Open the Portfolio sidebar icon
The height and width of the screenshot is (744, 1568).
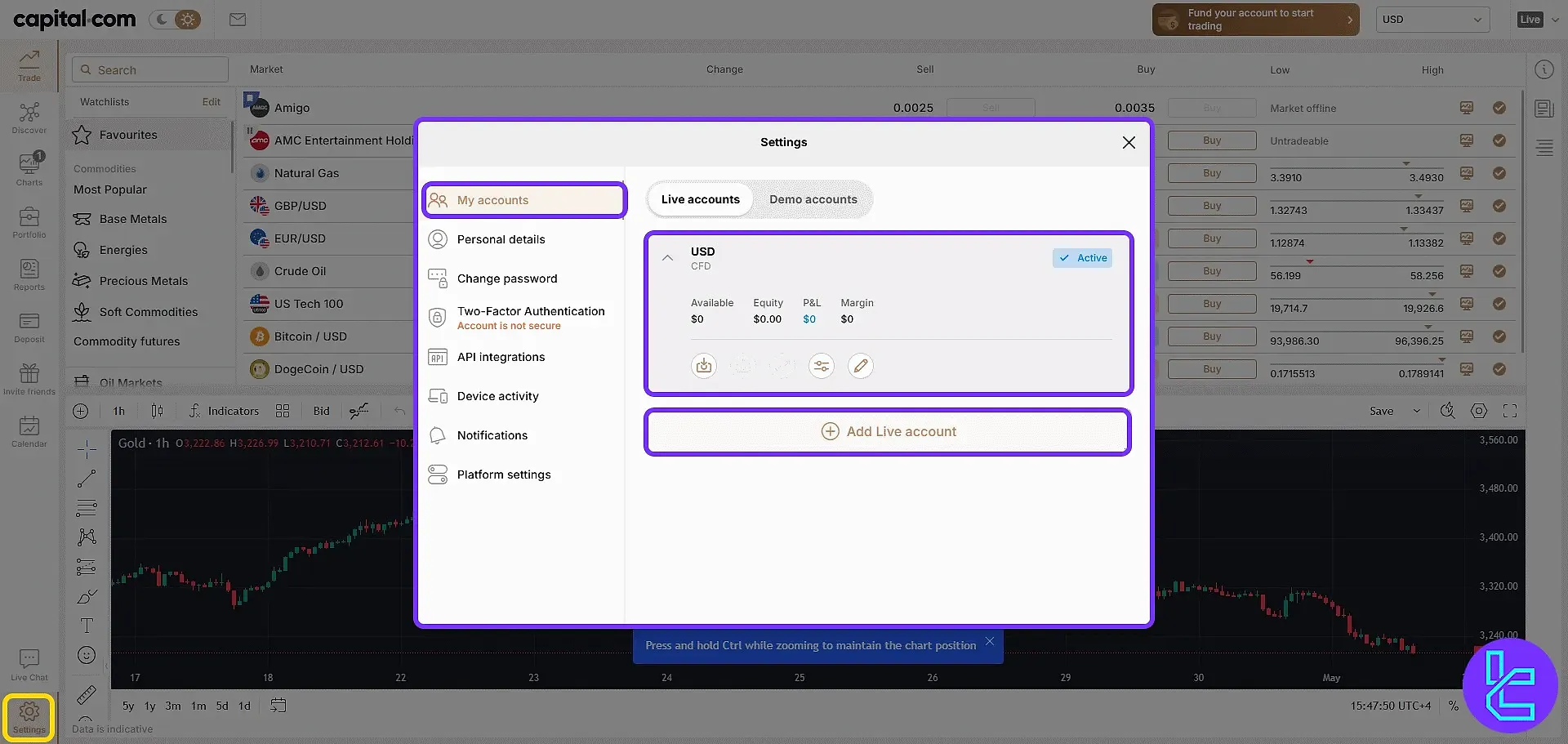(29, 221)
